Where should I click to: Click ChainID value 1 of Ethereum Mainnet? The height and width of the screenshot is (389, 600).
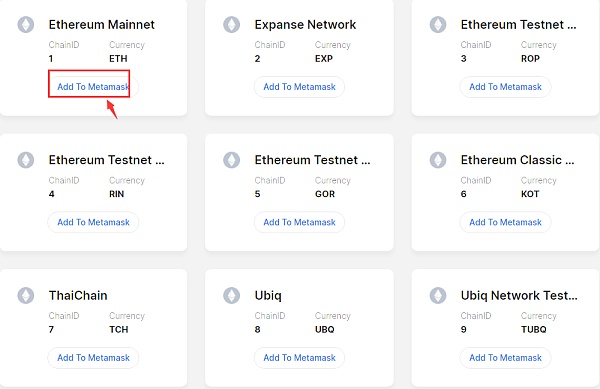(x=51, y=59)
